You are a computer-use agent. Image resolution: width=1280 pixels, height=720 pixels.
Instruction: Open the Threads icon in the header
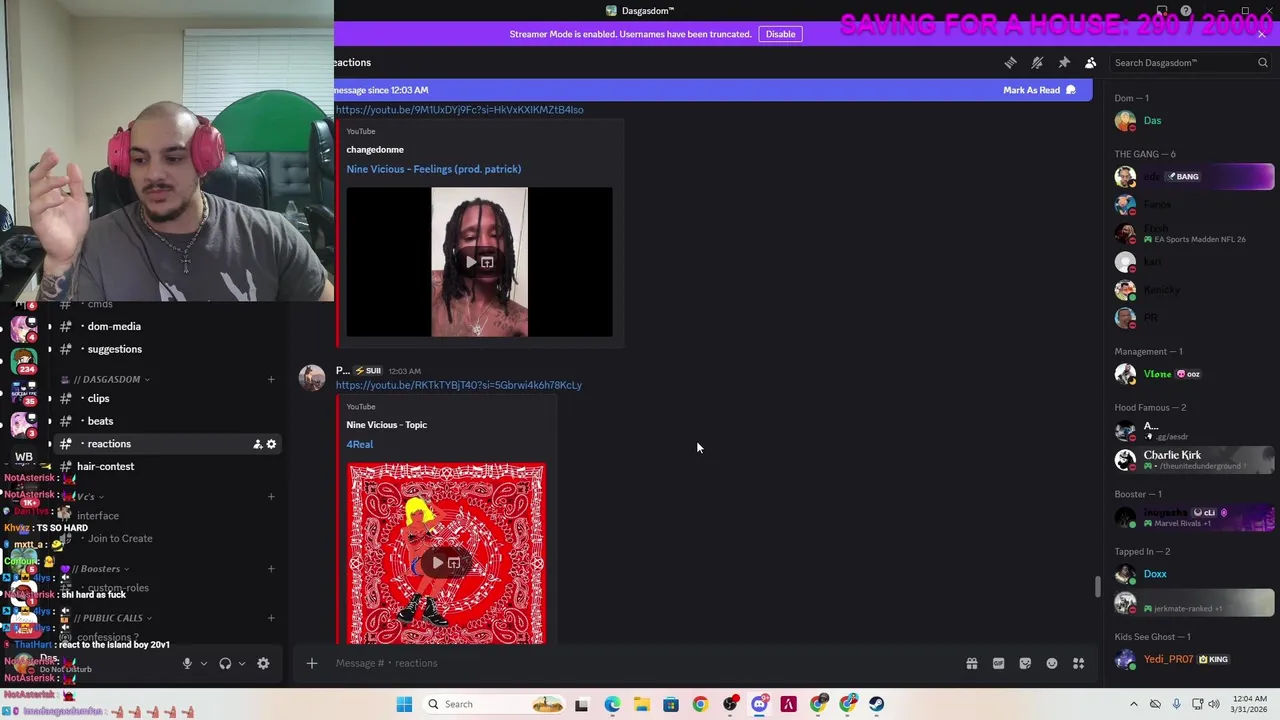(1010, 63)
